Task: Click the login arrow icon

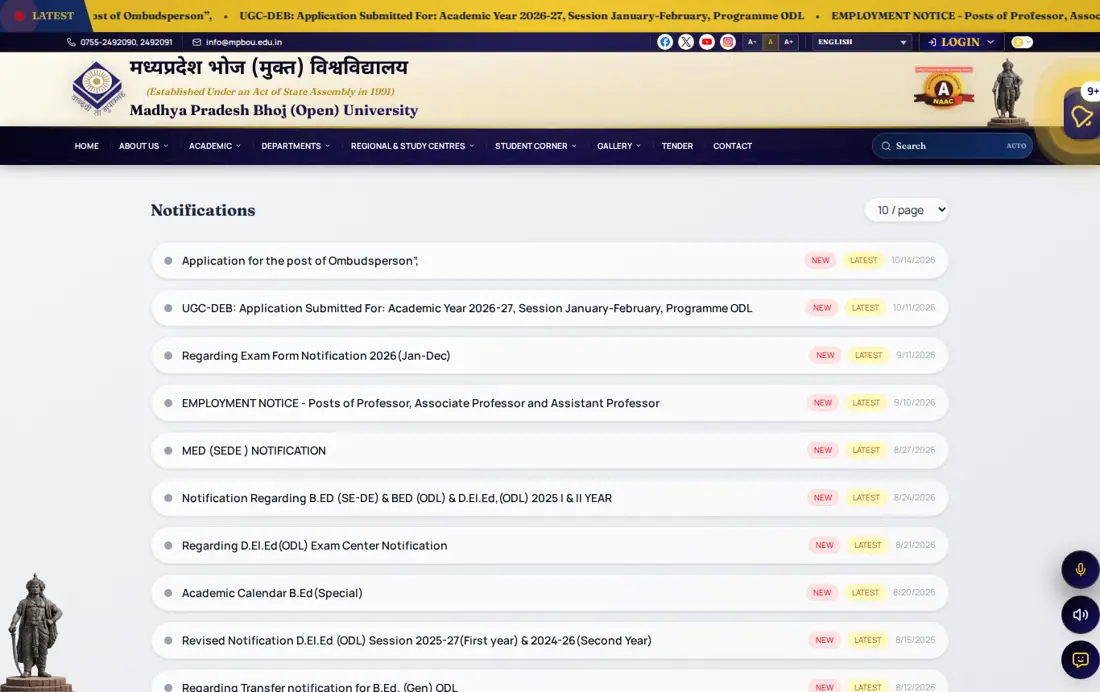Action: (x=932, y=42)
